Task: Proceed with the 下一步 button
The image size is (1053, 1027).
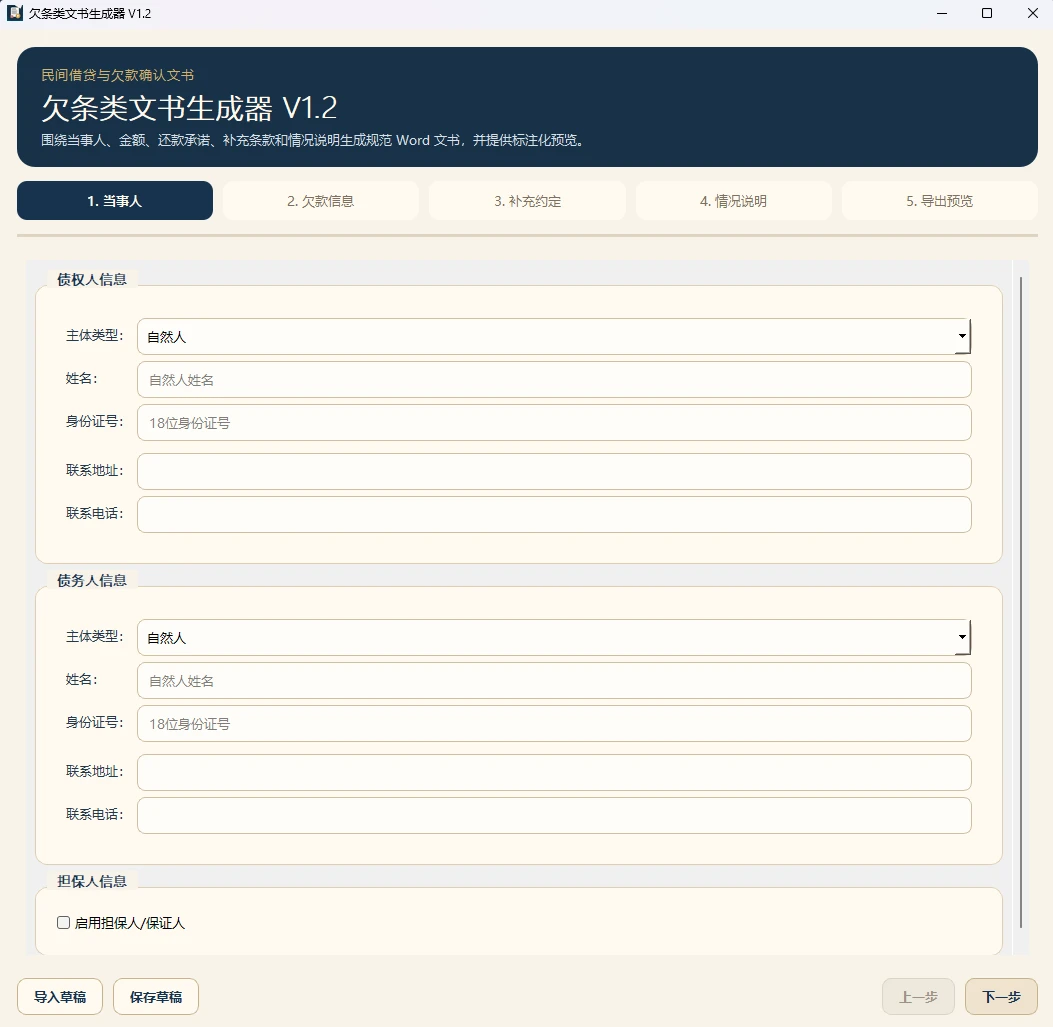Action: click(1001, 997)
